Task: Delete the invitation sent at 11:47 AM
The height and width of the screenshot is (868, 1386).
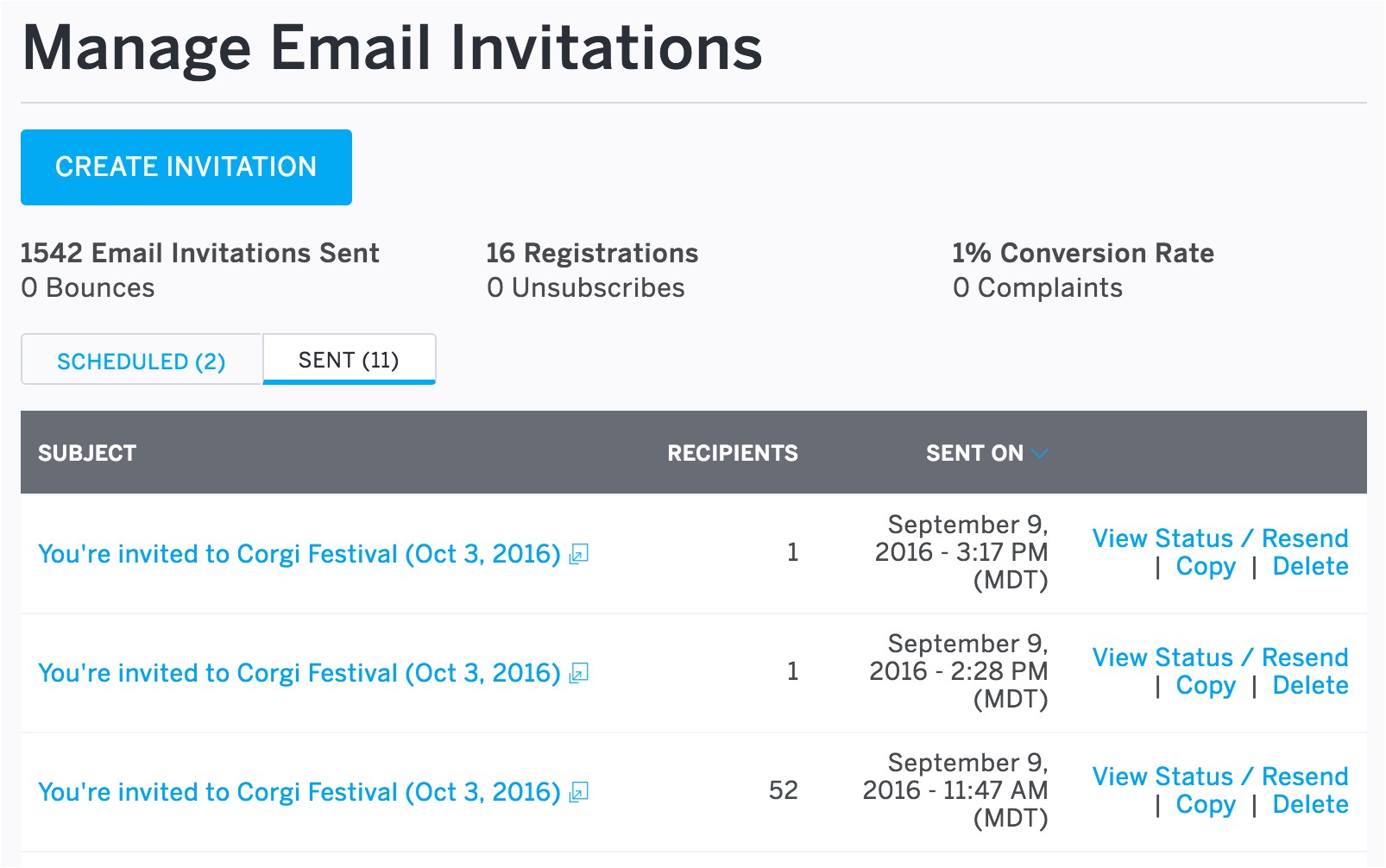Action: click(1310, 804)
